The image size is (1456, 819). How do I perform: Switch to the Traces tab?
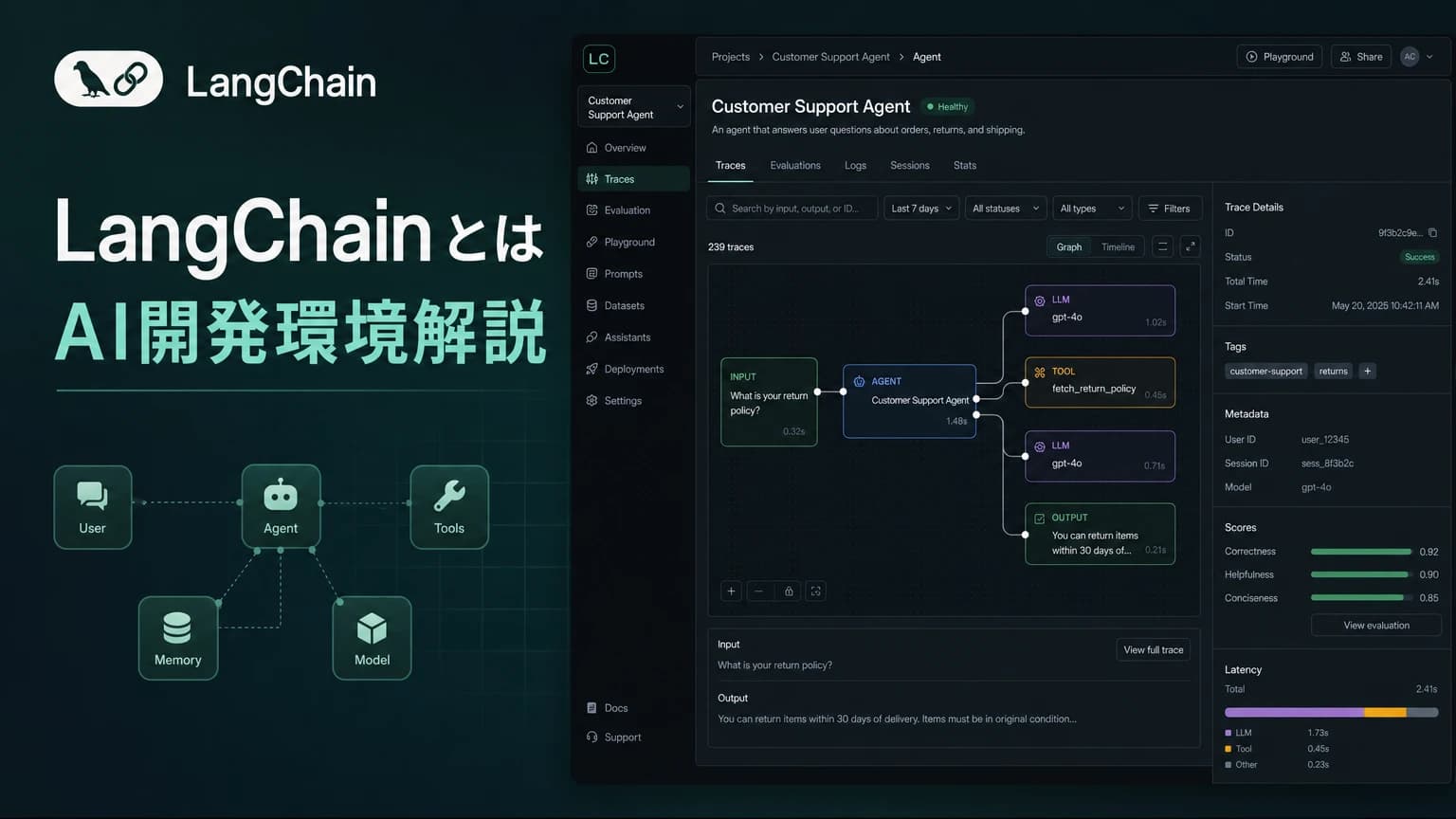[x=730, y=166]
